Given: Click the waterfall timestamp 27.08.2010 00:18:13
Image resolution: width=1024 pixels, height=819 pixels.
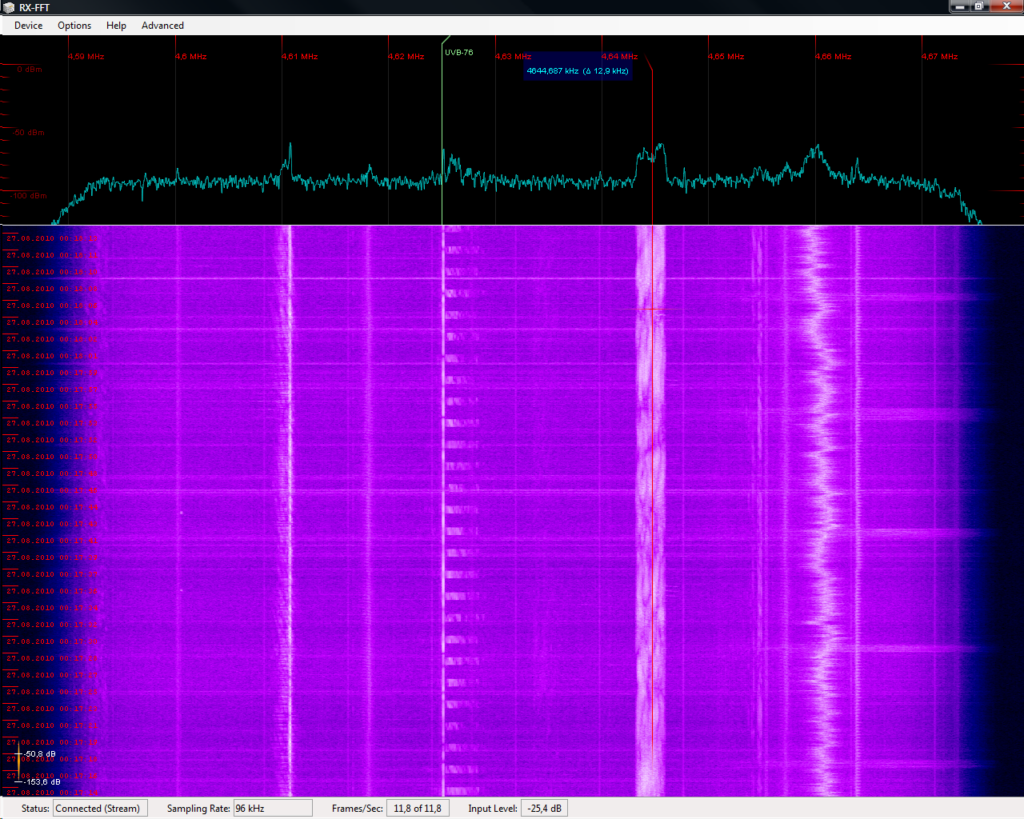Looking at the screenshot, I should 52,238.
